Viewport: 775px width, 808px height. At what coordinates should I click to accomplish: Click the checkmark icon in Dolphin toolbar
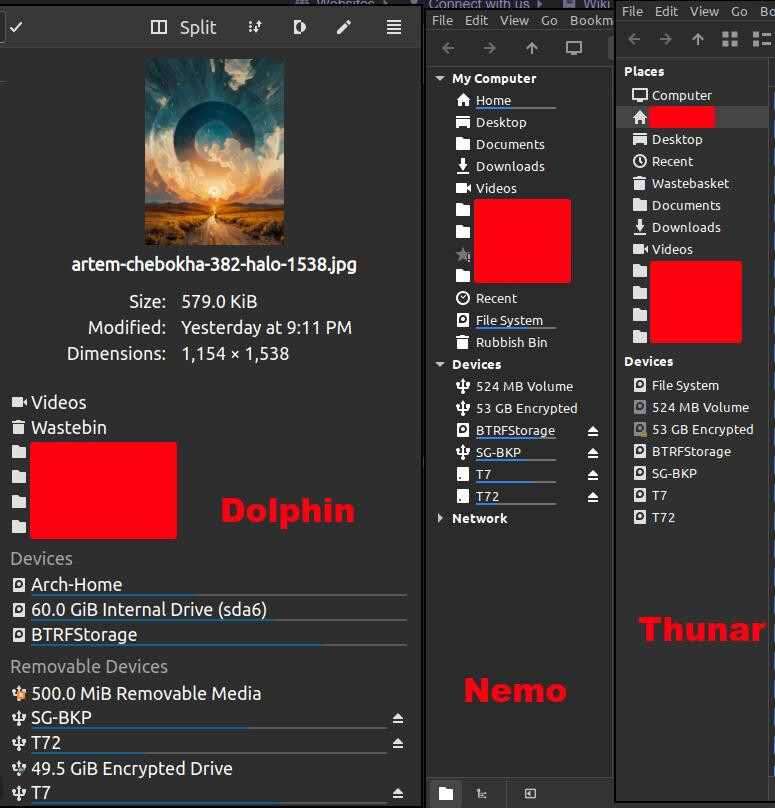click(x=16, y=27)
